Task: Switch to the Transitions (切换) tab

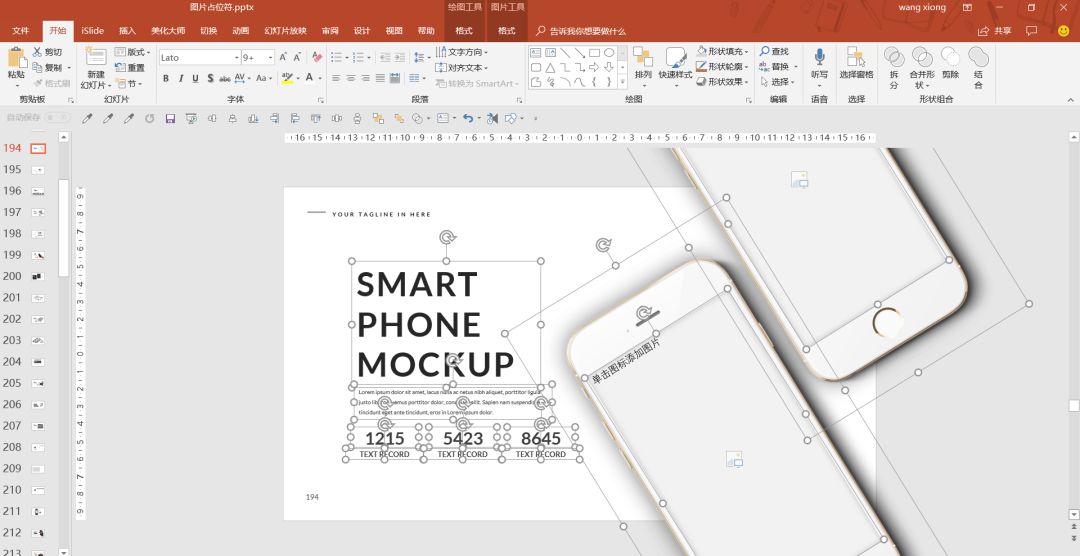Action: tap(209, 31)
